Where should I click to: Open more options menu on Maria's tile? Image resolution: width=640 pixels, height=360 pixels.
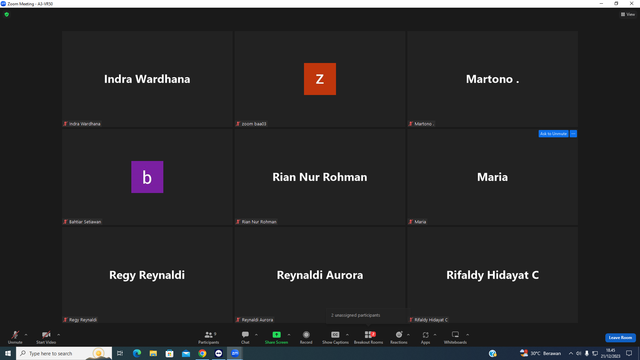573,133
